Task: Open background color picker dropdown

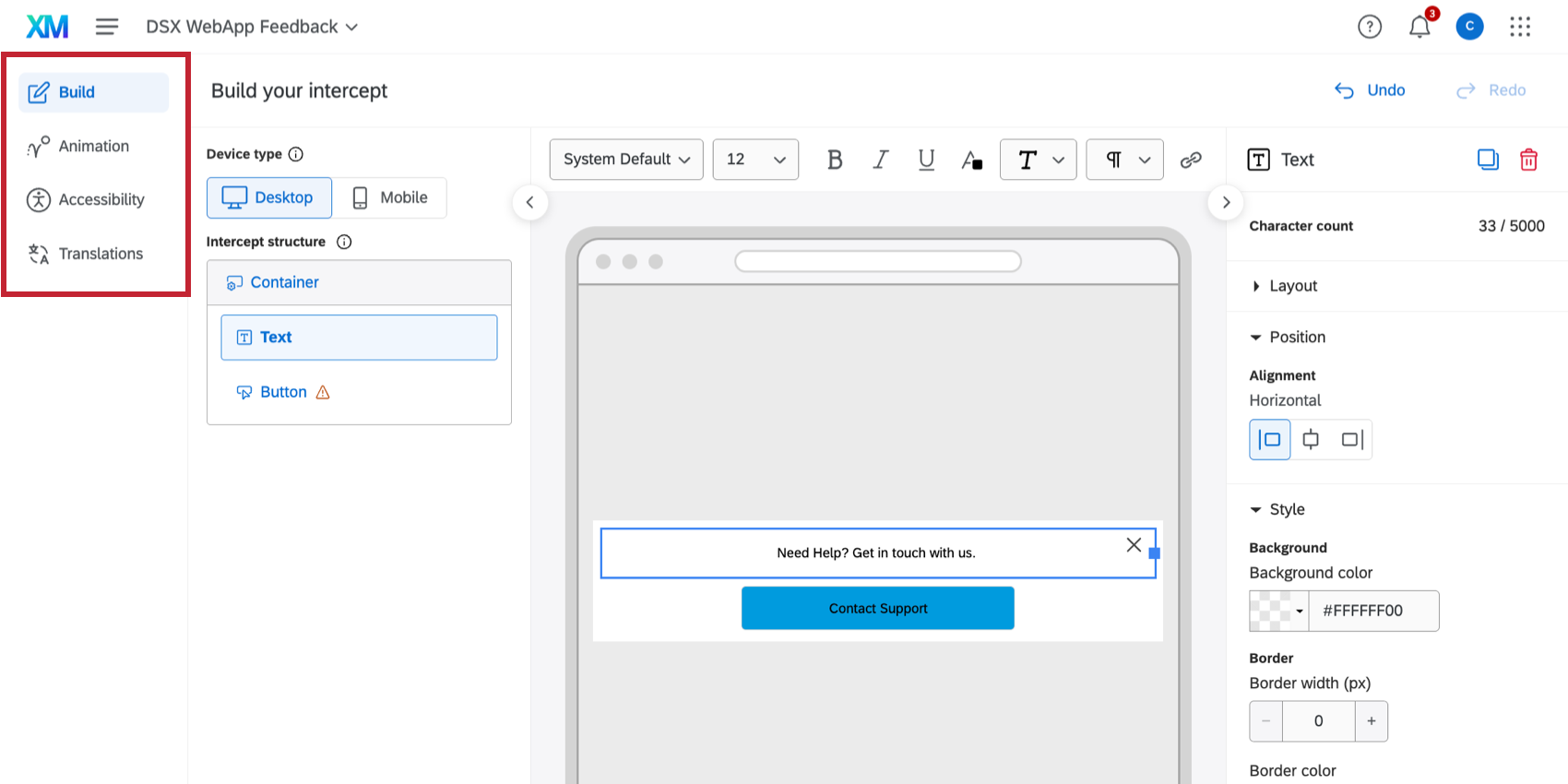Action: click(x=1279, y=611)
